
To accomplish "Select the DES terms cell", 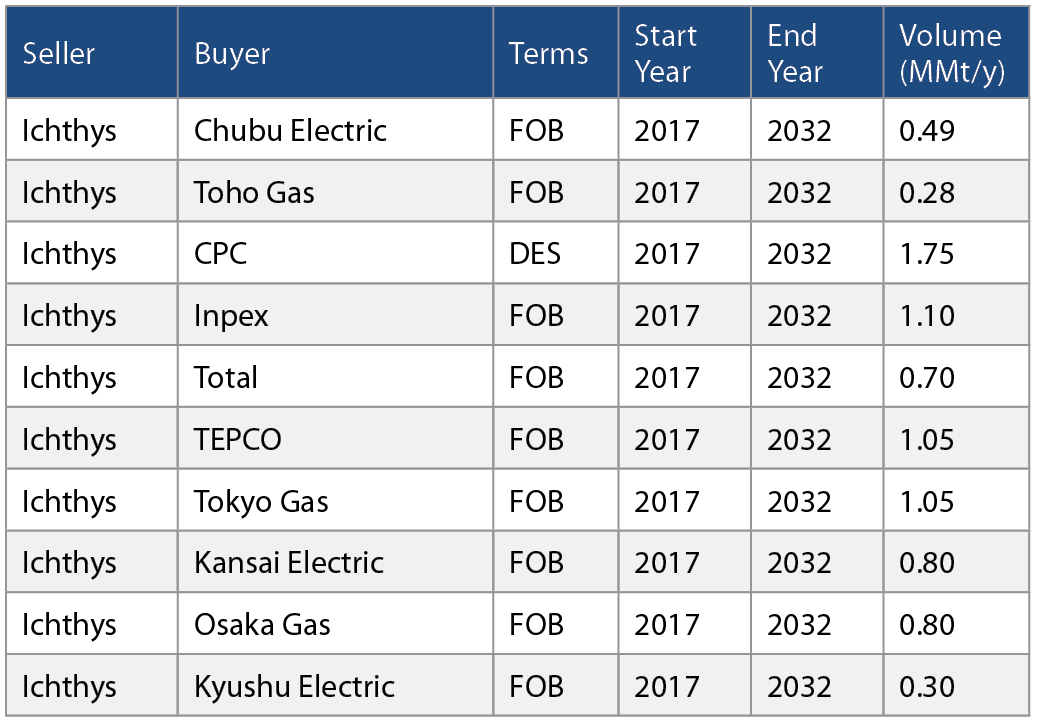I will tap(556, 253).
